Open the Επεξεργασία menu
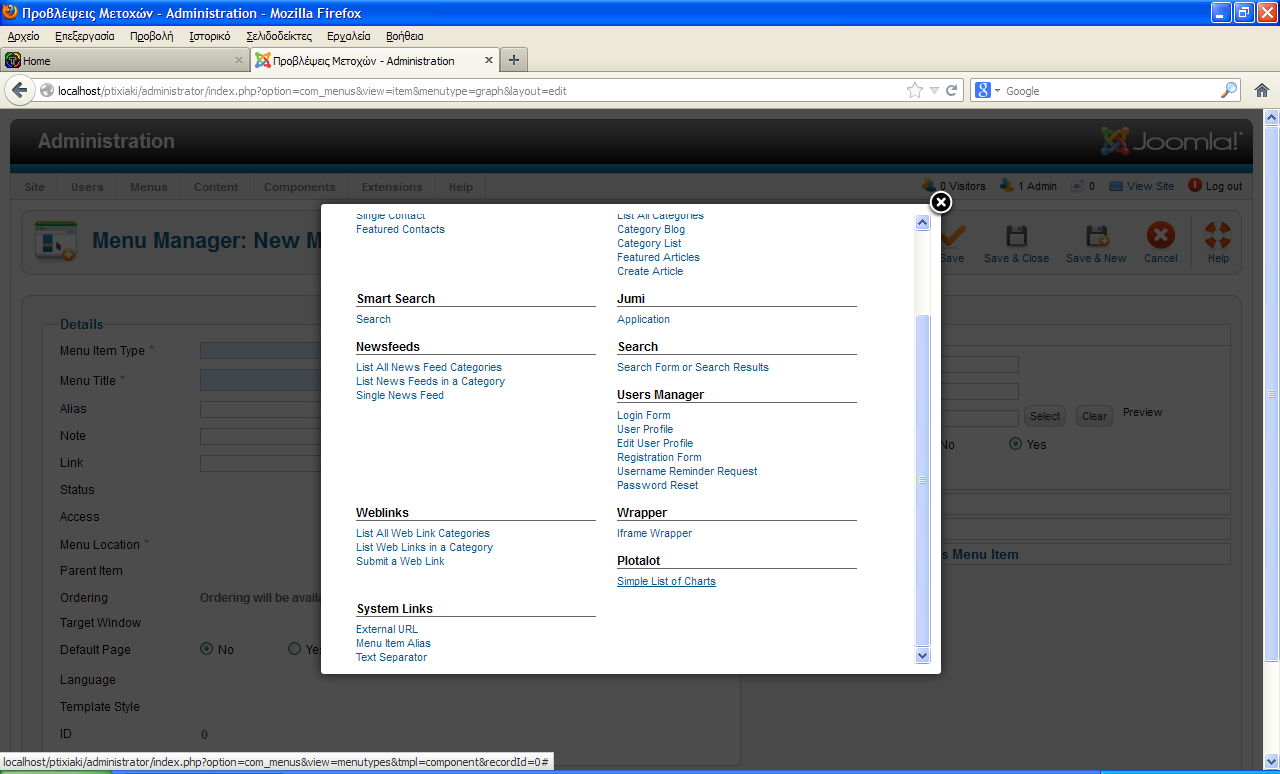Screen dimensions: 1280x774 (x=85, y=36)
